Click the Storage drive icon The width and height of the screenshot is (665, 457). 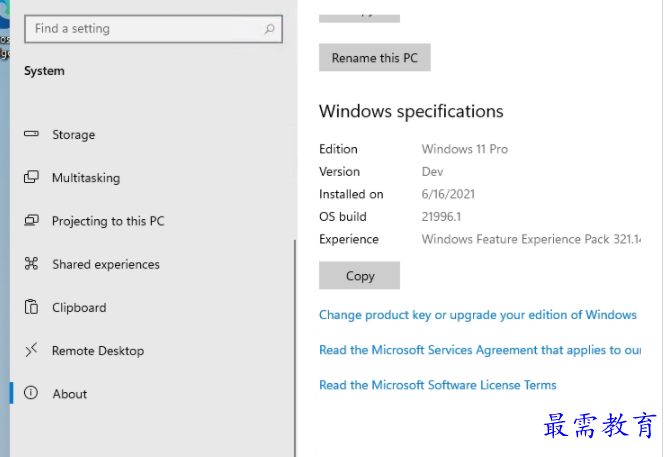pyautogui.click(x=31, y=134)
